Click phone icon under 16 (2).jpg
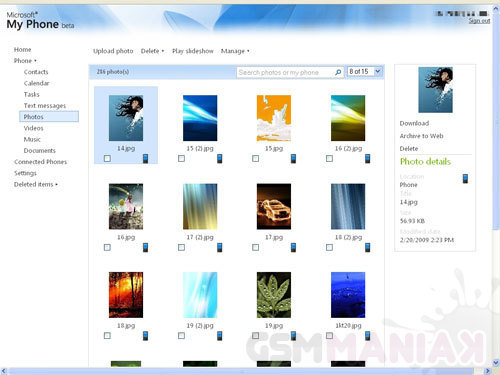Screen dimensions: 500x375 367,158
